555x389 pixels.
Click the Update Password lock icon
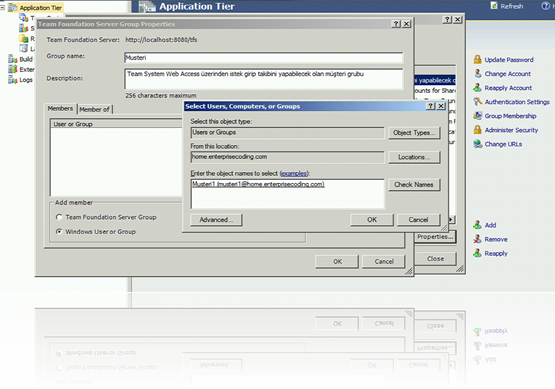[477, 59]
